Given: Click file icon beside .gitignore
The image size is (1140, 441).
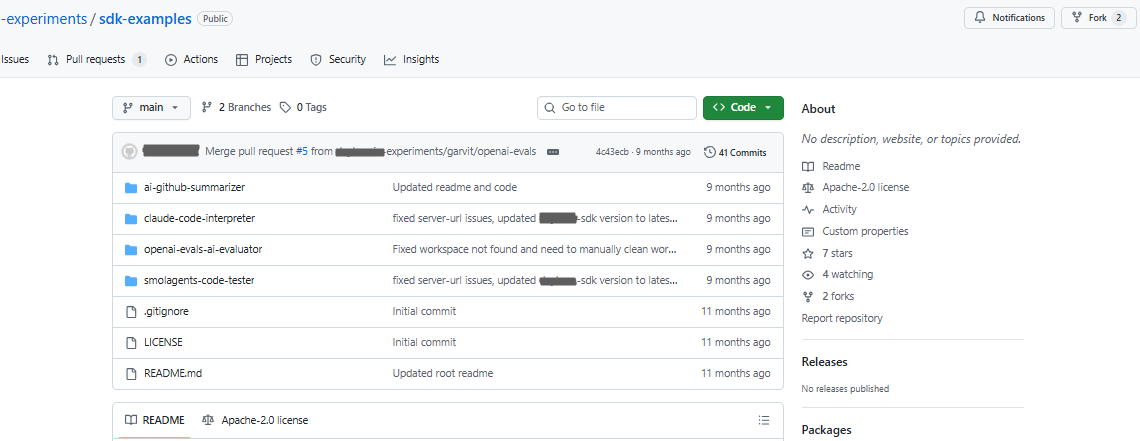Looking at the screenshot, I should coord(131,311).
